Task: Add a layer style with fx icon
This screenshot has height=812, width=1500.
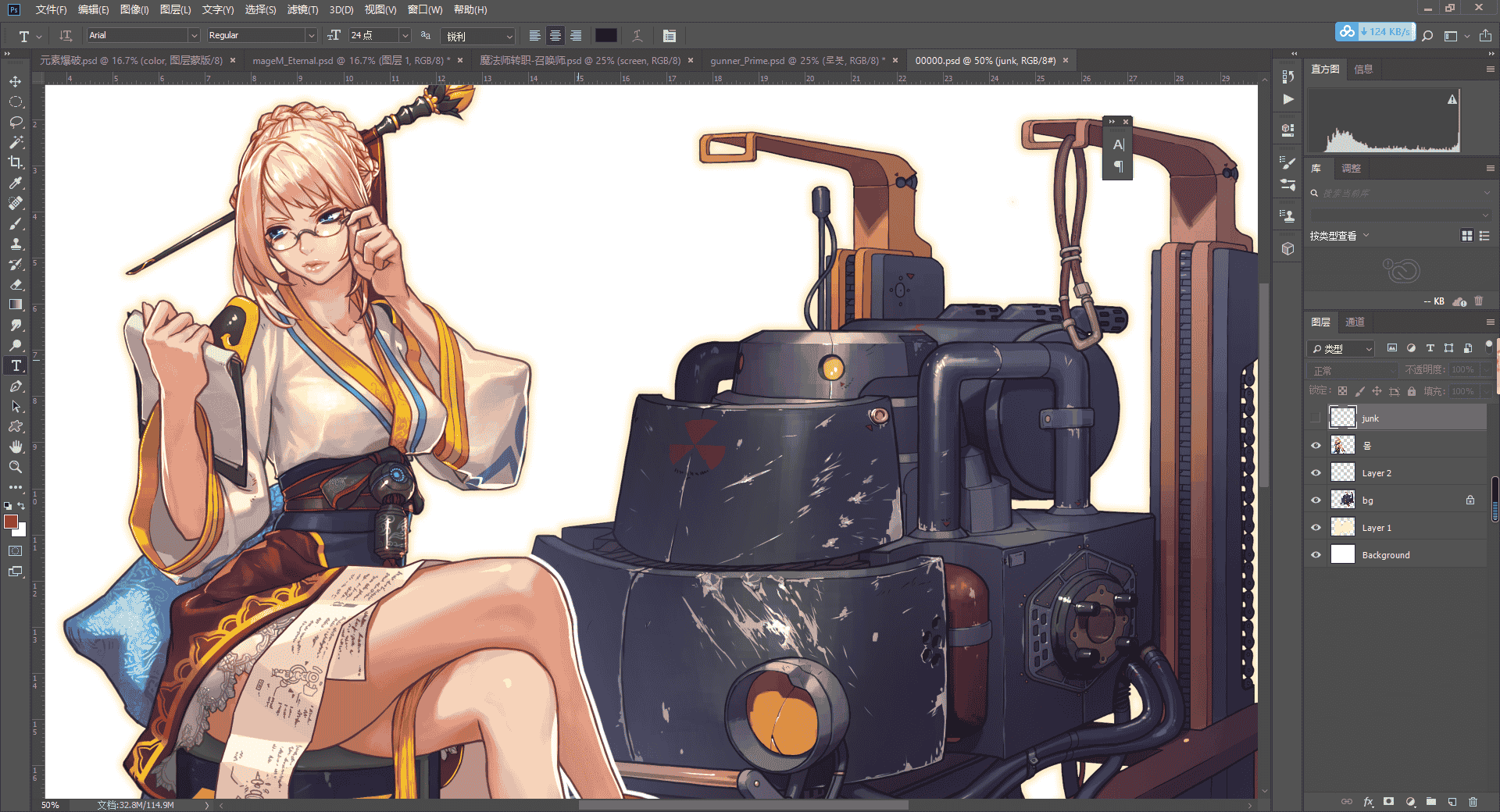Action: (1368, 802)
